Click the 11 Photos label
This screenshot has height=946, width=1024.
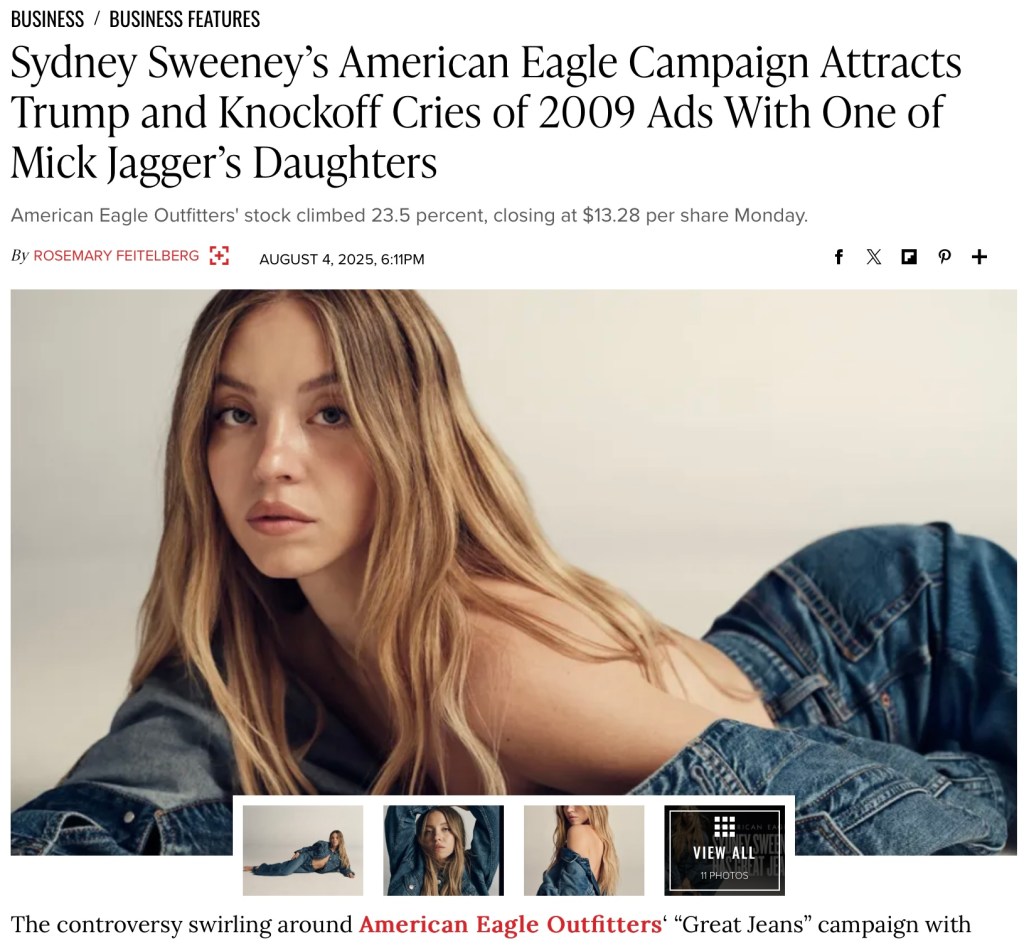pos(724,875)
